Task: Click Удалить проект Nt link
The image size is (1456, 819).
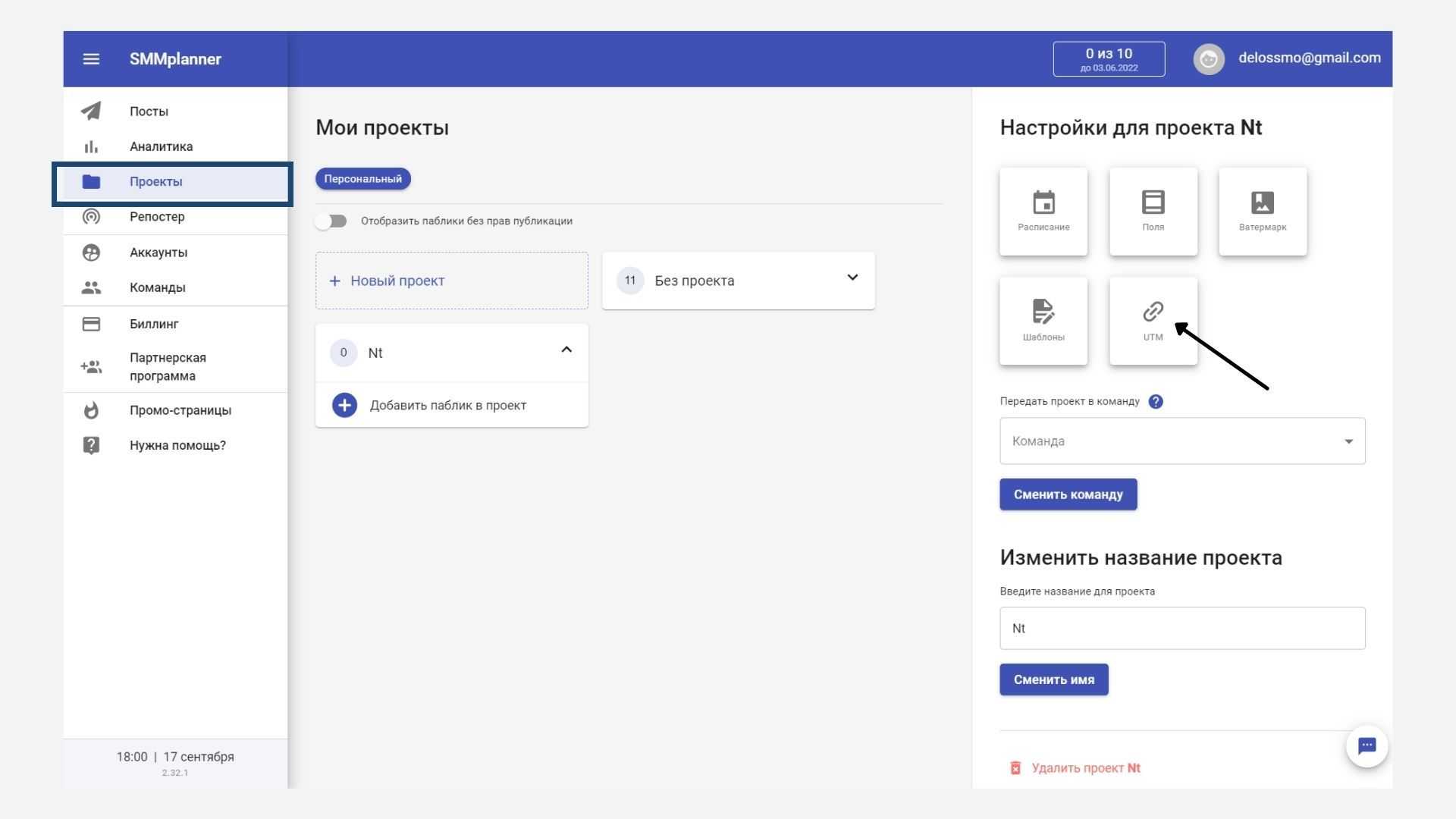Action: point(1085,768)
